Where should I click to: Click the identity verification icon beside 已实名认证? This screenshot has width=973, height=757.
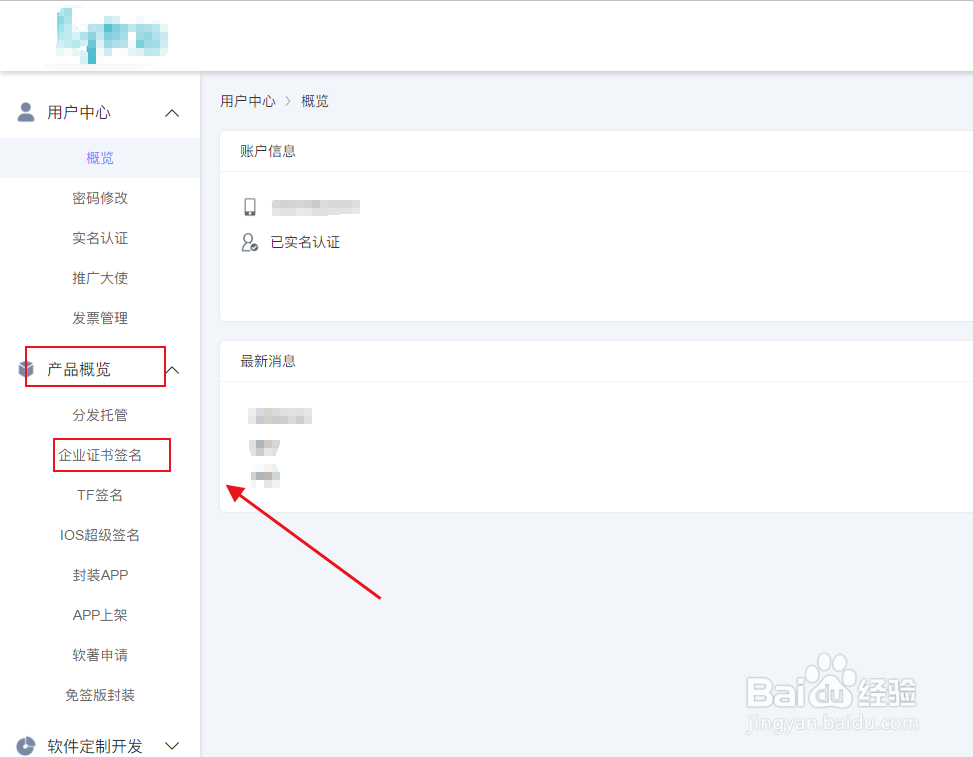coord(250,242)
